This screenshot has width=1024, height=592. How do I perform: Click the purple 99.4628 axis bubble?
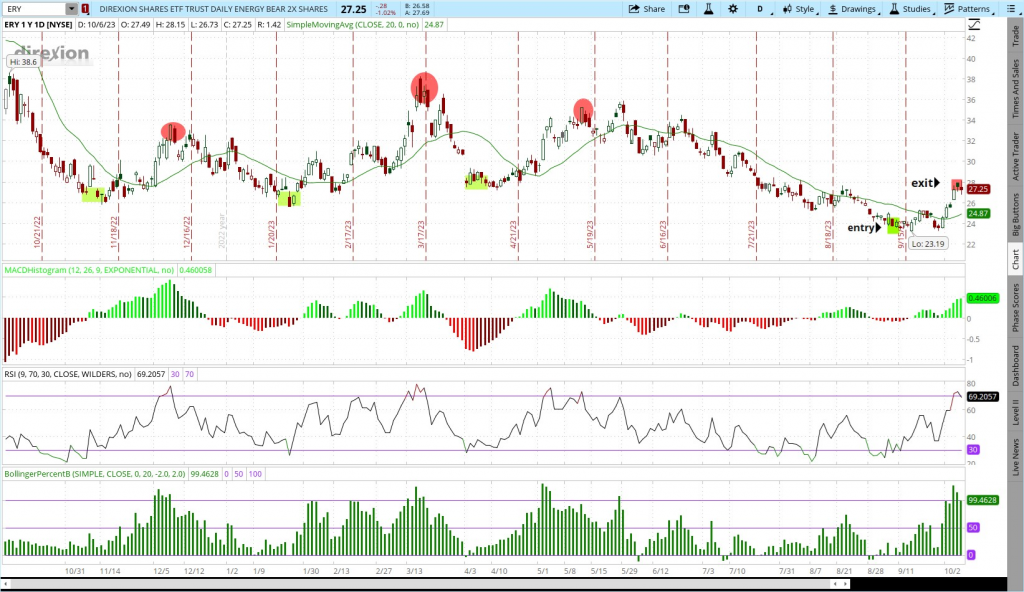click(982, 500)
